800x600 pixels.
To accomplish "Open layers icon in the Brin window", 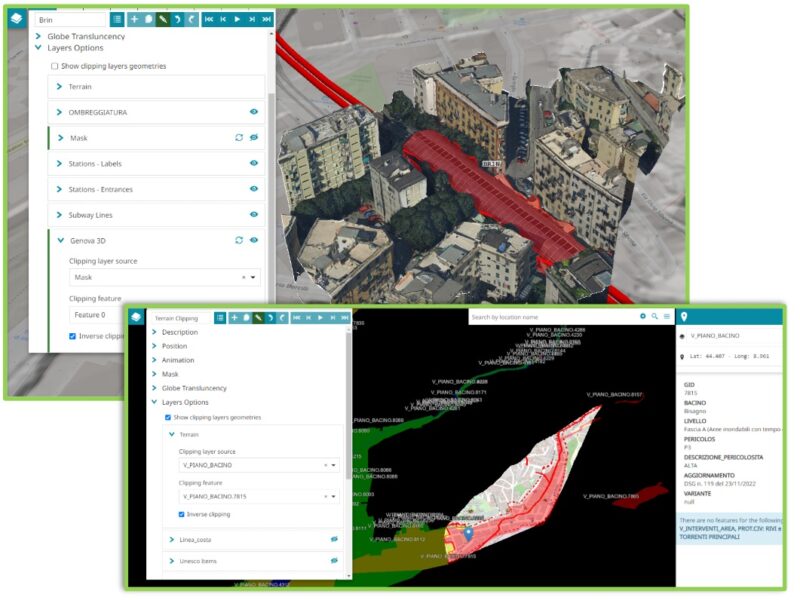I will [x=17, y=19].
